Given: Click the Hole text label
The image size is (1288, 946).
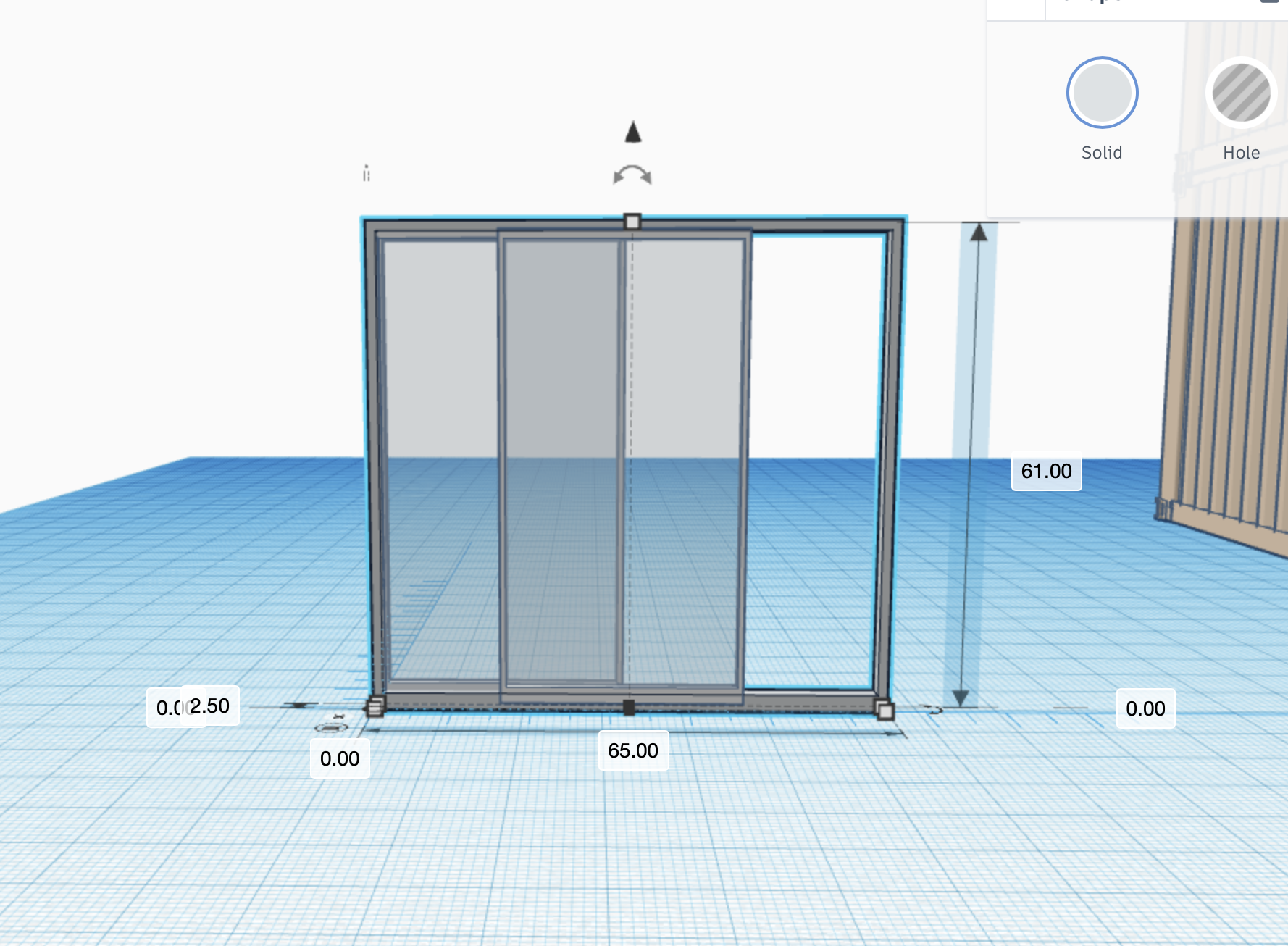Looking at the screenshot, I should (1241, 152).
